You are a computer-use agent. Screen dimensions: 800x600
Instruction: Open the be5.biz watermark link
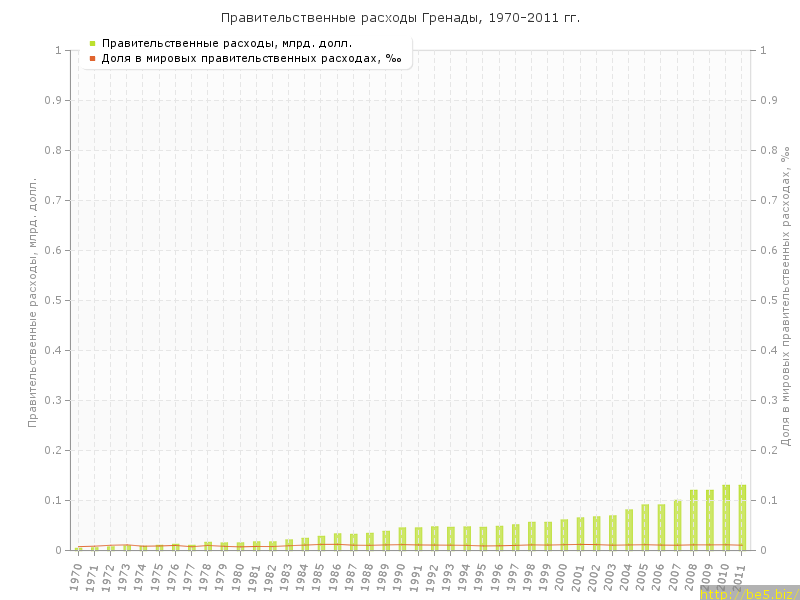point(749,593)
